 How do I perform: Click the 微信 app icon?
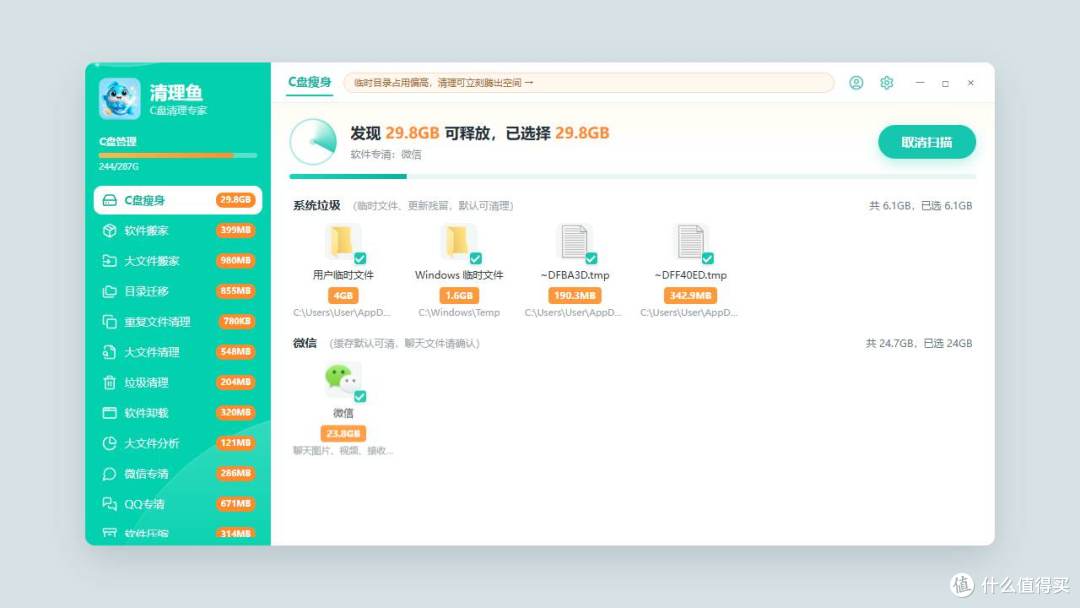click(342, 380)
